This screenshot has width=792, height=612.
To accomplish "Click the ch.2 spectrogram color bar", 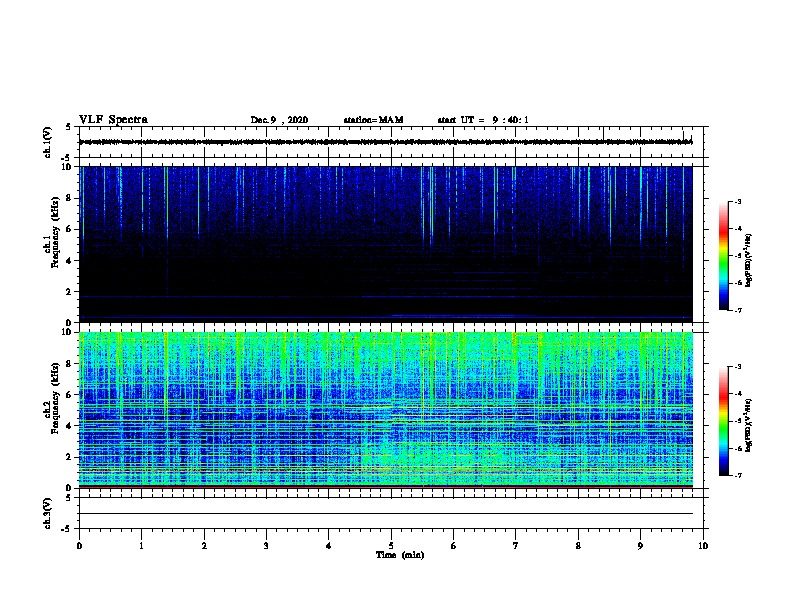I will (724, 421).
